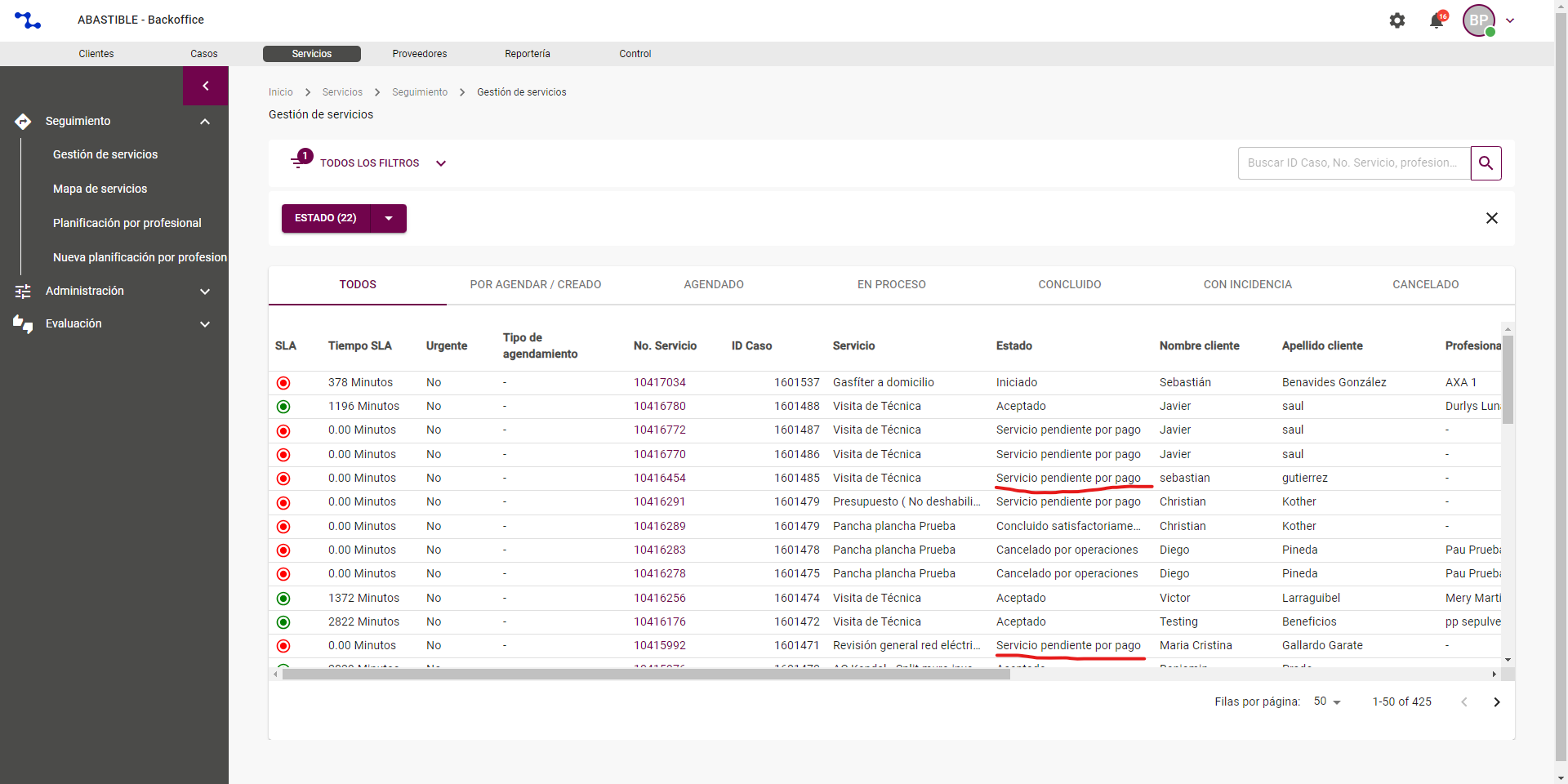
Task: Open the Clientes menu
Action: 96,54
